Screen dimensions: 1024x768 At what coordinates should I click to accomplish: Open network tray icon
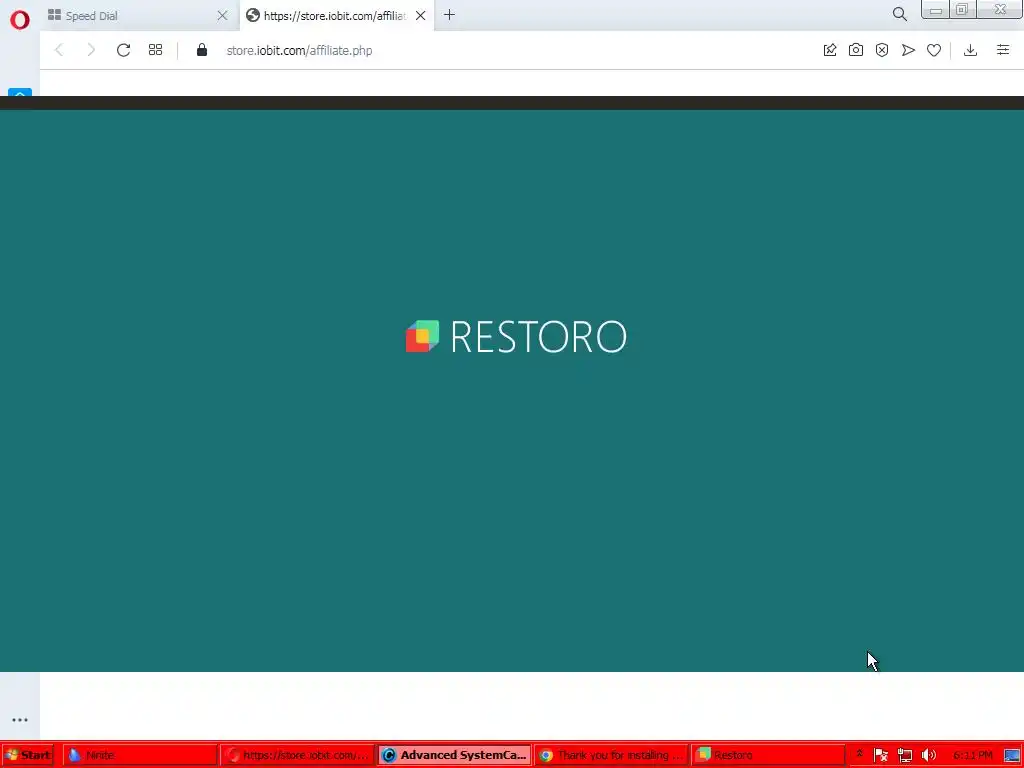click(904, 755)
